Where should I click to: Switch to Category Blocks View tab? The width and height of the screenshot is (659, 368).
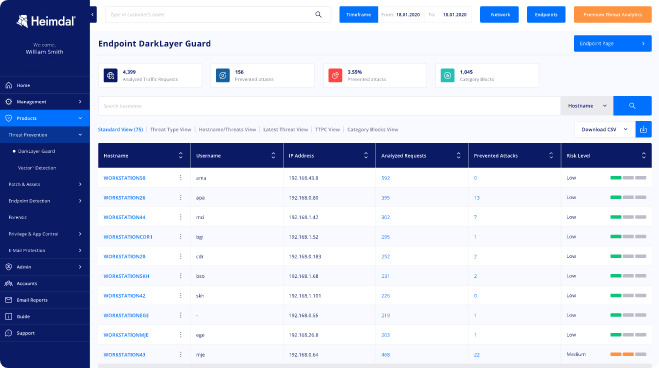pos(372,129)
